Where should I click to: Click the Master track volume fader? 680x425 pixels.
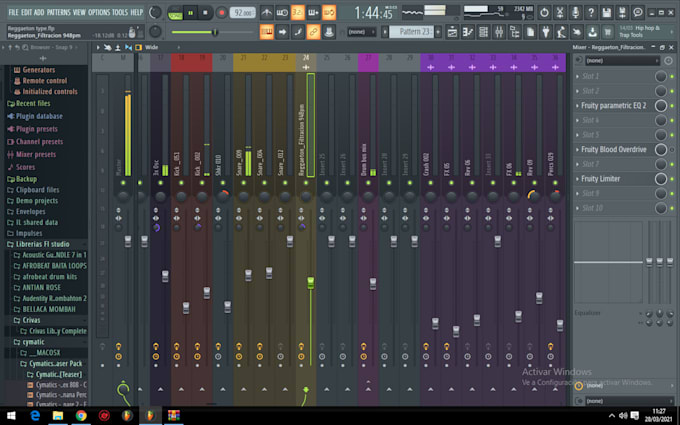(128, 242)
